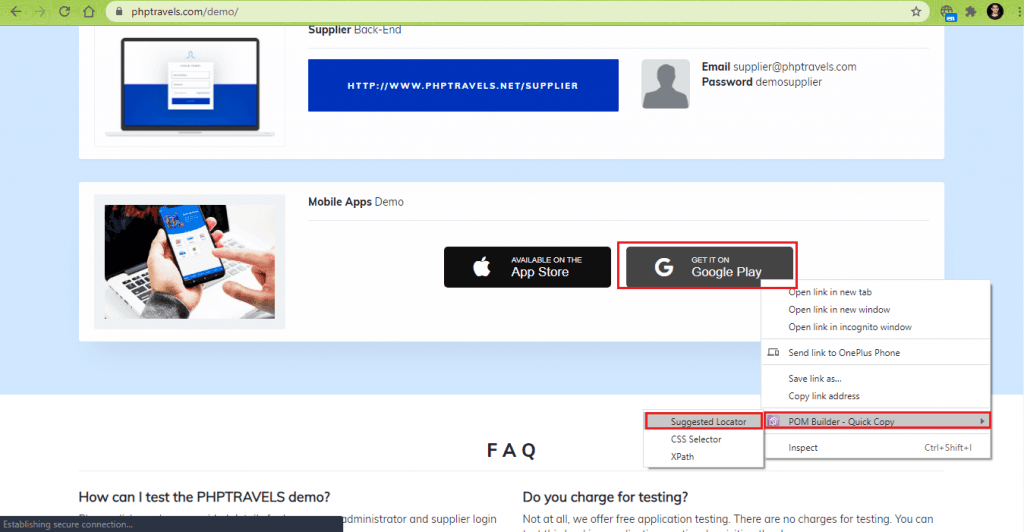Choose Send link to OnePlus Phone
This screenshot has width=1024, height=532.
(x=876, y=352)
